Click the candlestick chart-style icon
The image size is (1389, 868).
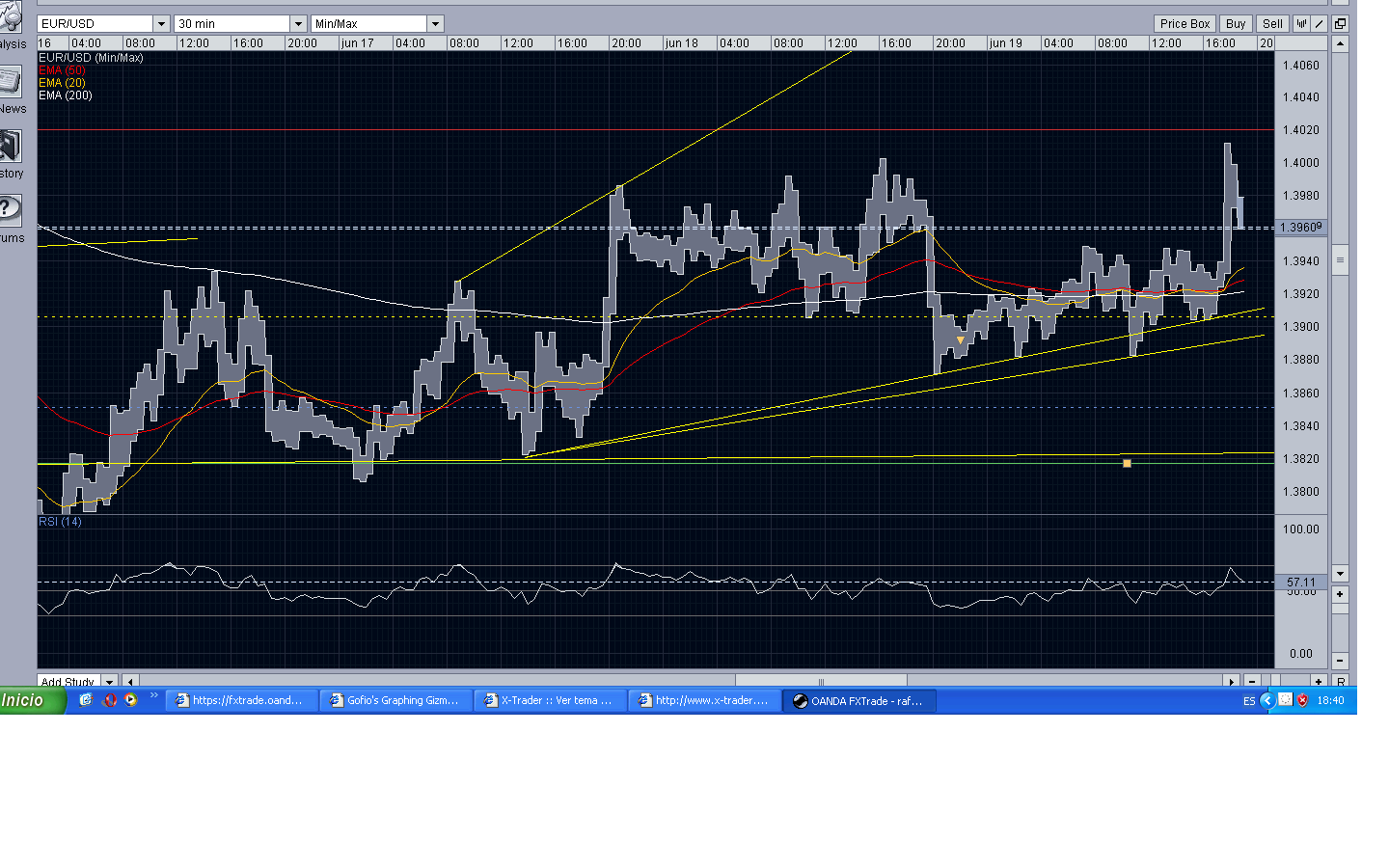(x=1301, y=24)
